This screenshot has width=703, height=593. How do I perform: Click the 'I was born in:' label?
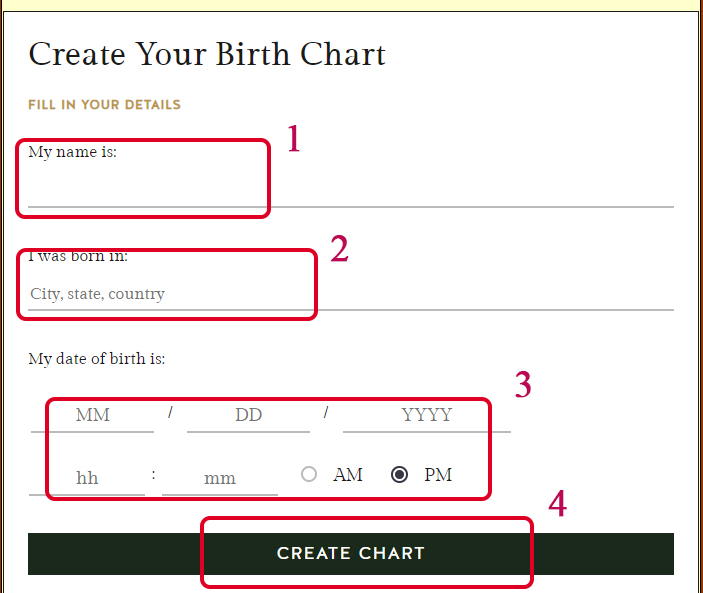(78, 256)
